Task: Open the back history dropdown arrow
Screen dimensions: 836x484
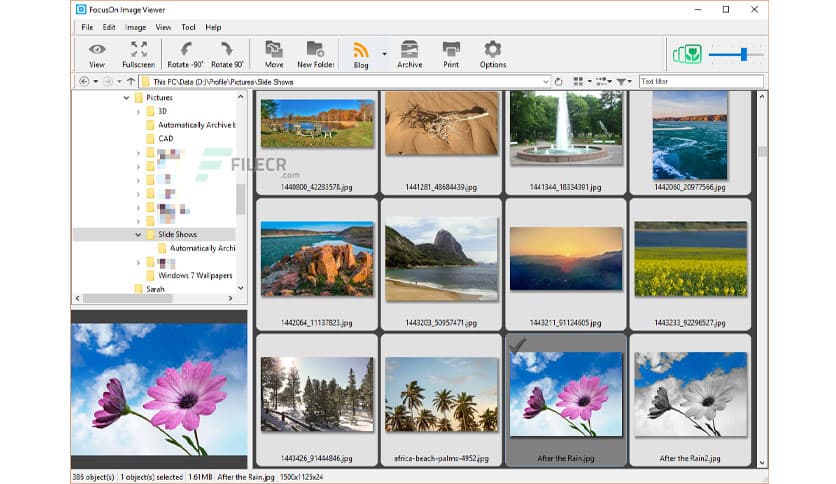Action: (x=95, y=82)
